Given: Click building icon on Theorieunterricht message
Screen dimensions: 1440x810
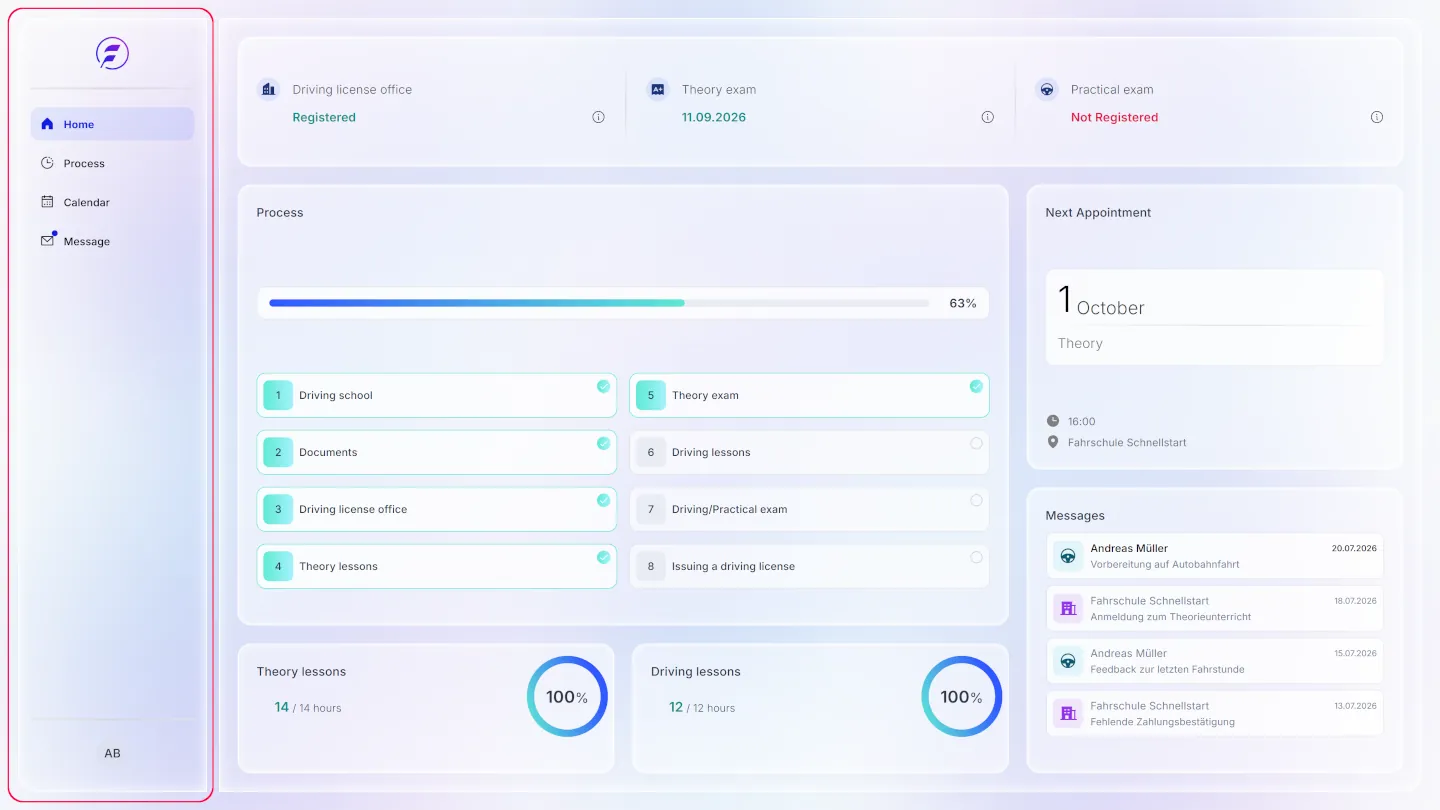Looking at the screenshot, I should click(x=1068, y=608).
